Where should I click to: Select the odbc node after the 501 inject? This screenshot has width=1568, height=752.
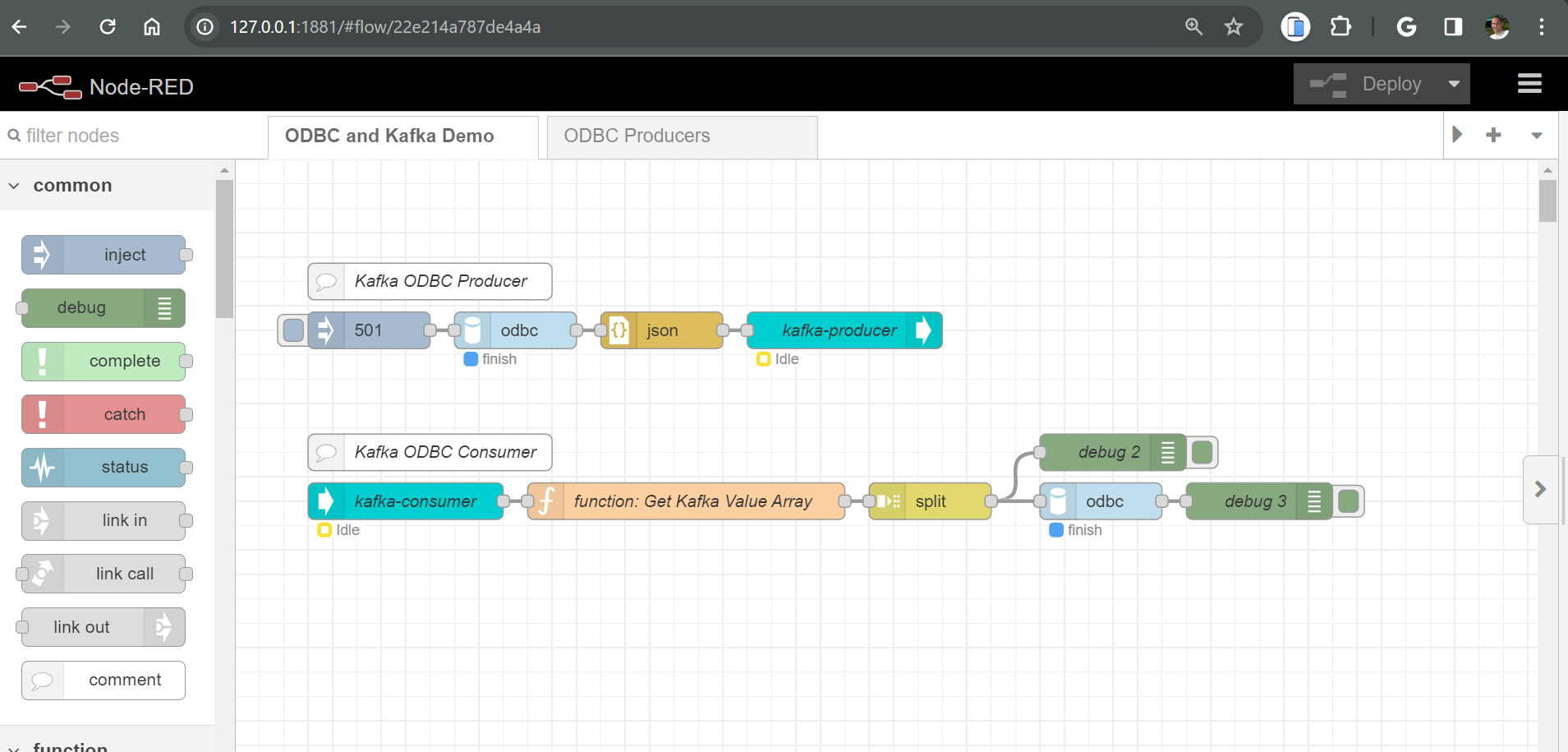516,330
